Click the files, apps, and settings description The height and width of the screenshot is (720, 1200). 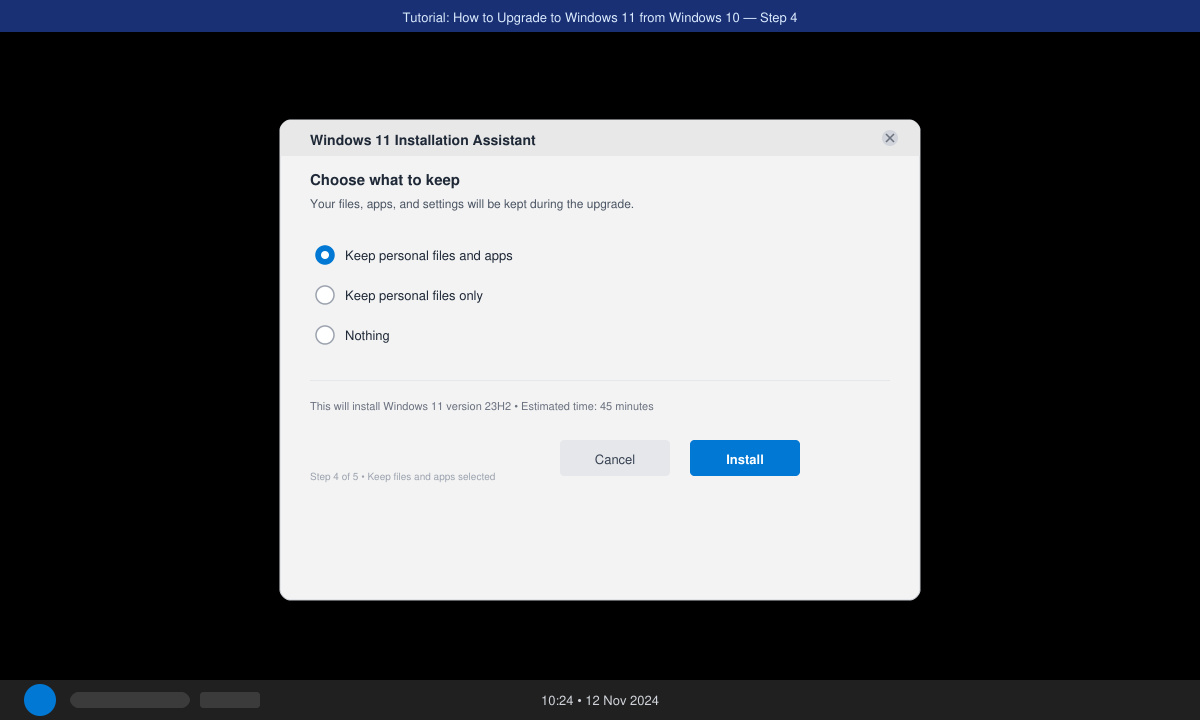pyautogui.click(x=472, y=204)
